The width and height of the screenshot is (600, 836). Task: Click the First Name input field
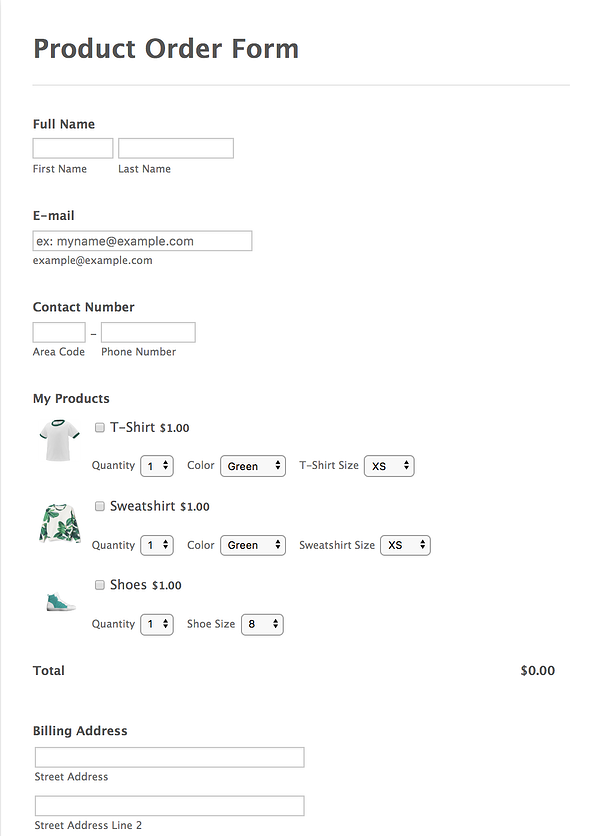point(73,148)
